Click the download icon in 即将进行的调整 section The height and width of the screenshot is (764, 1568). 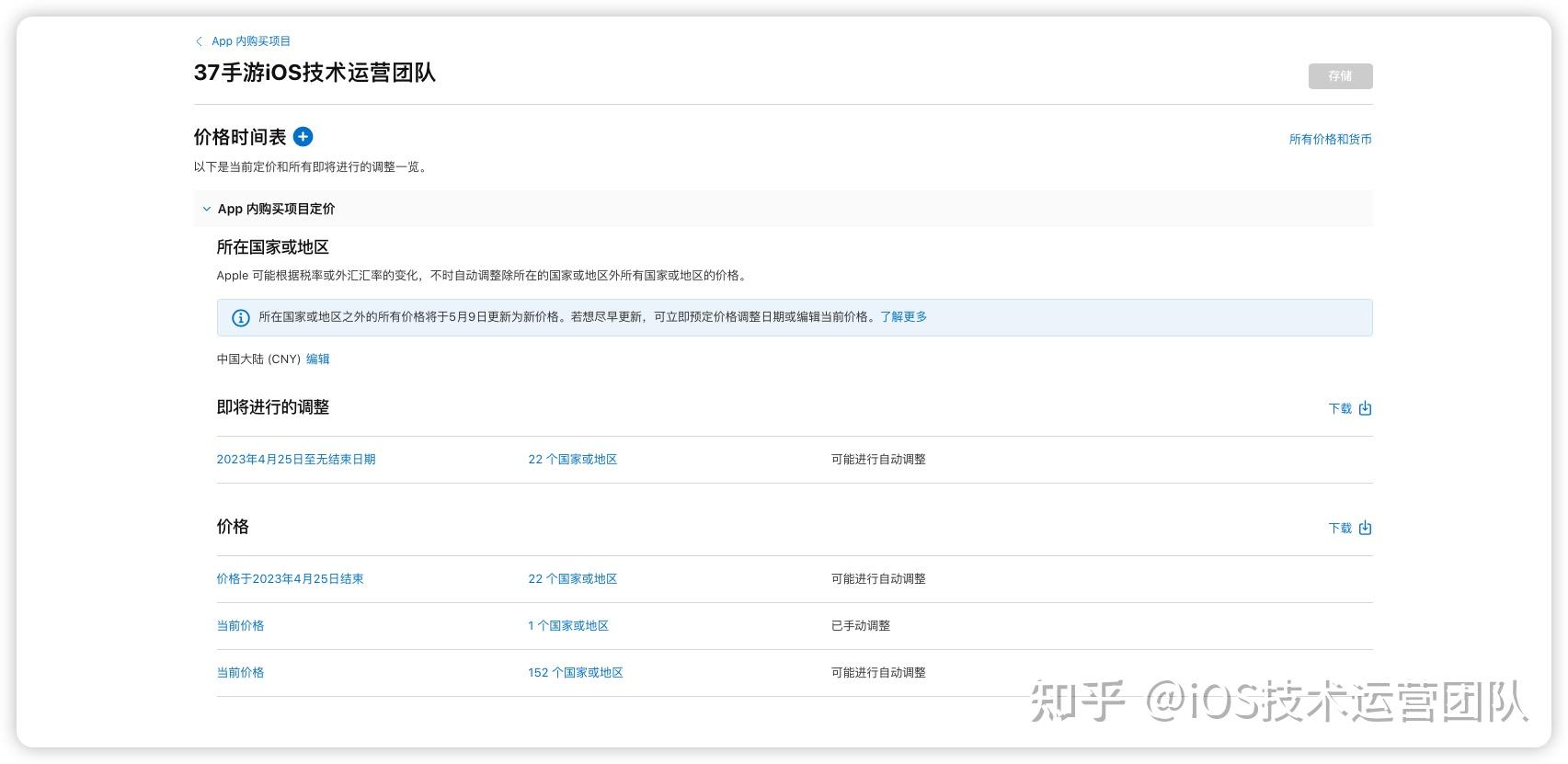(x=1365, y=408)
